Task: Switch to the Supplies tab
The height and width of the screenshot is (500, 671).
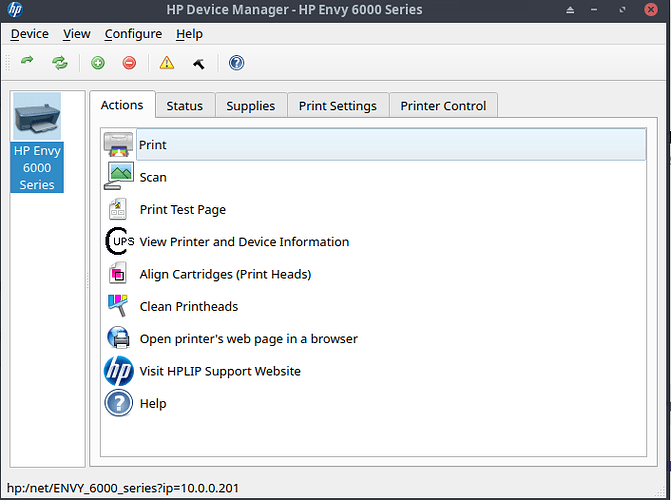Action: 251,105
